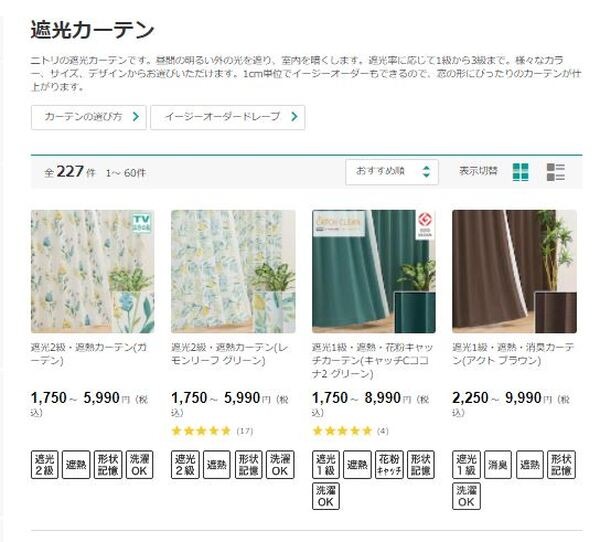Screen dimensions: 600x542
Task: Click 5-star rating of キャッチCココナ2 curtain
Action: click(x=342, y=431)
